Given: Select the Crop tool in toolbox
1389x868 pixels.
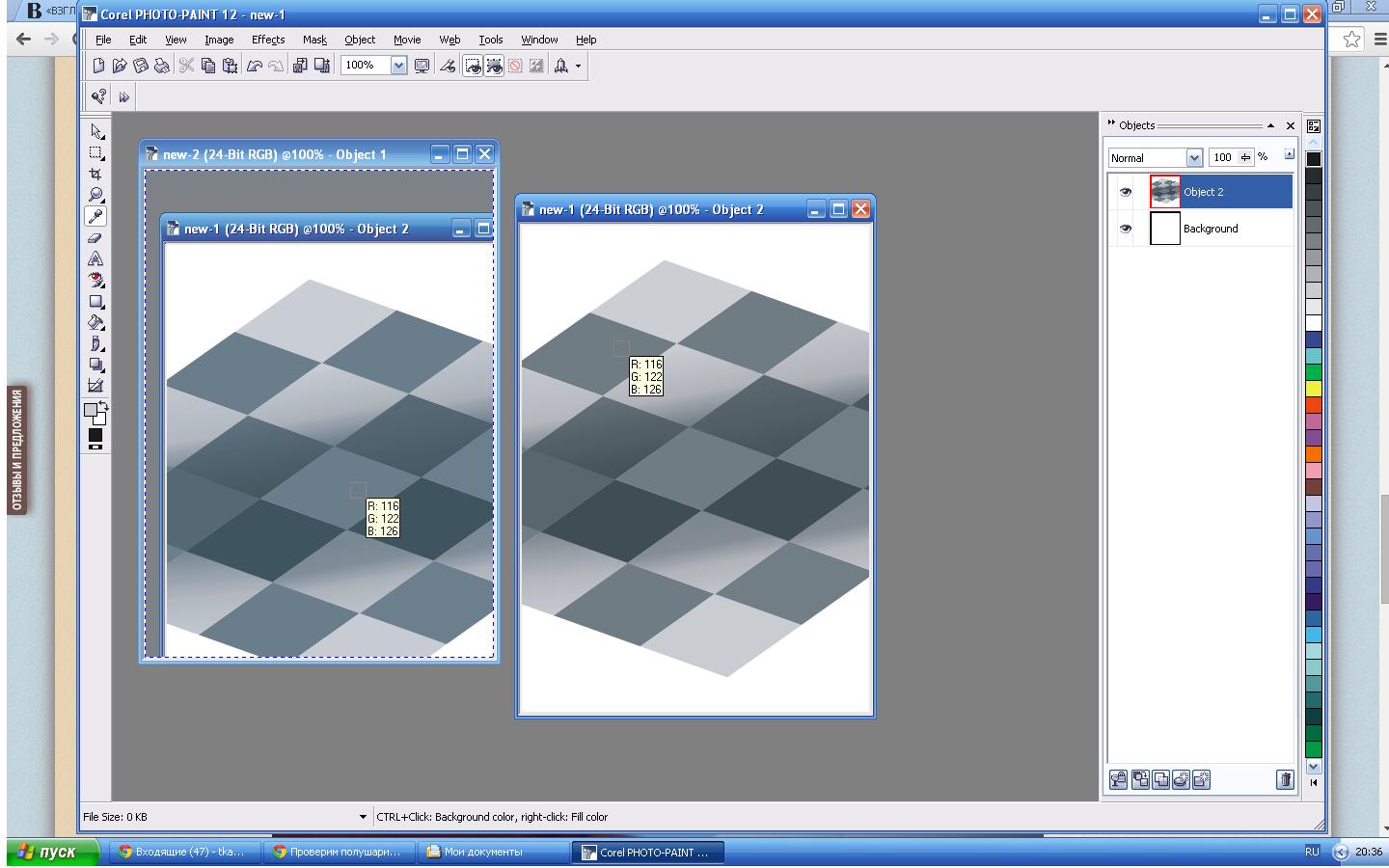Looking at the screenshot, I should coord(95,174).
